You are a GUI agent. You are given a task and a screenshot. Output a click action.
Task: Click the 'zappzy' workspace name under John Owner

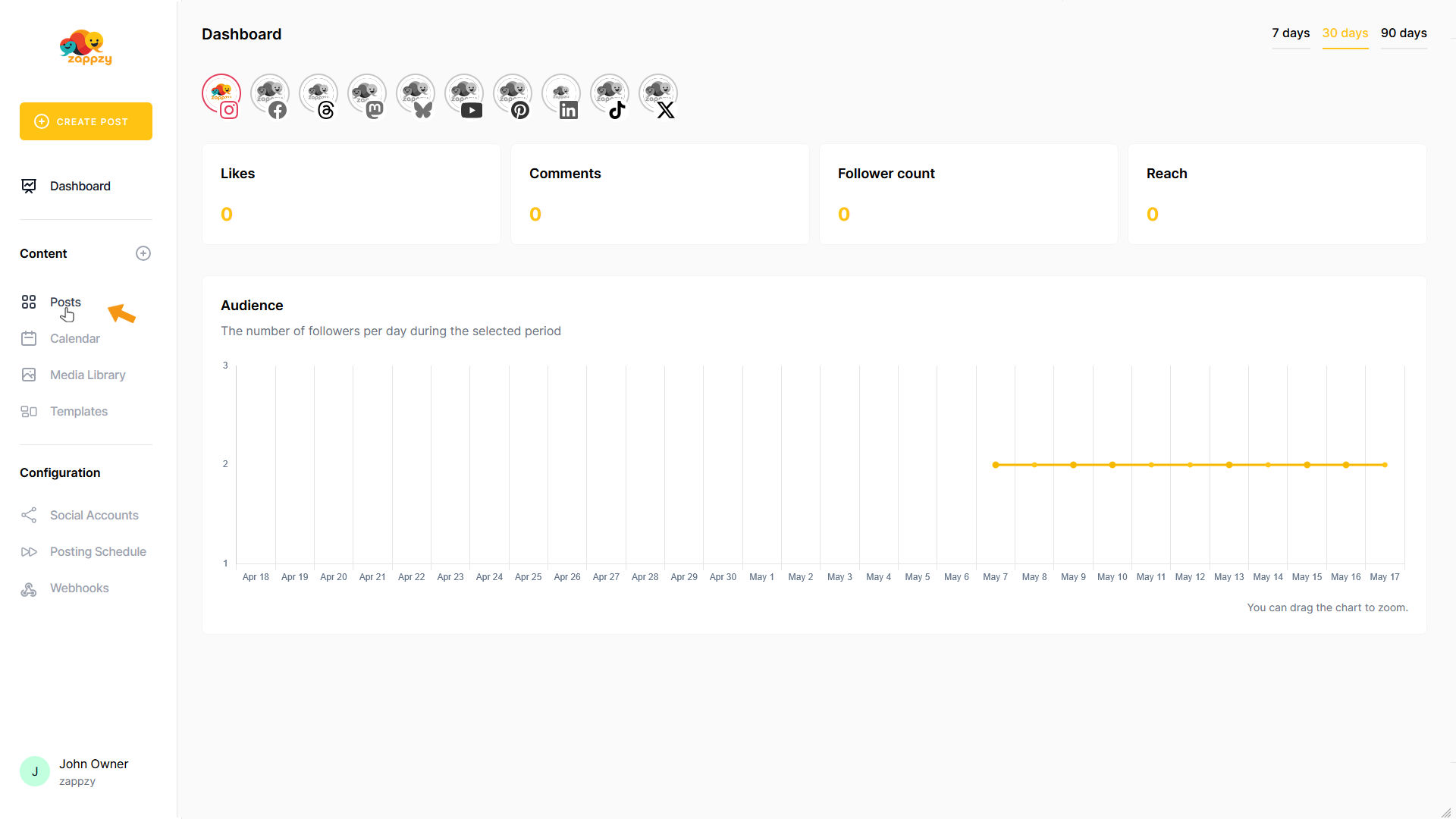[x=77, y=781]
